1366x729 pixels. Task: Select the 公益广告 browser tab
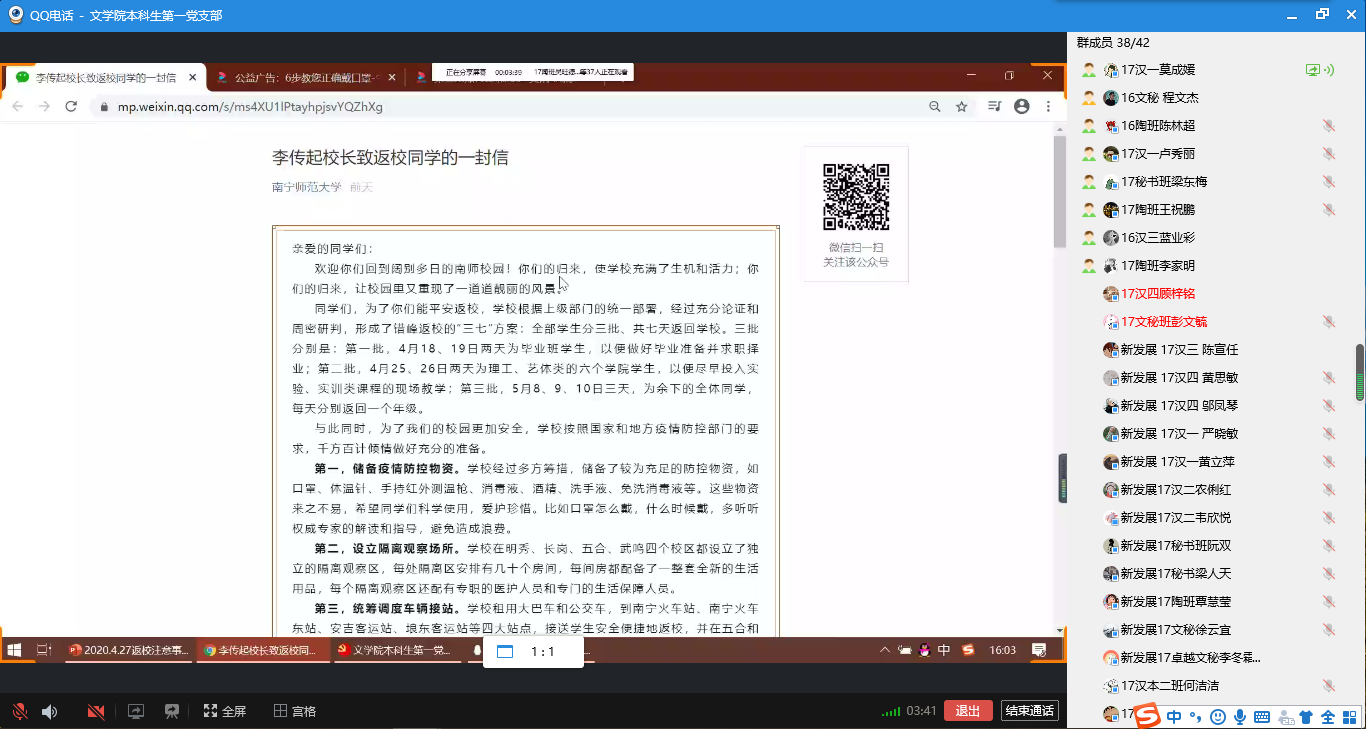(x=300, y=77)
